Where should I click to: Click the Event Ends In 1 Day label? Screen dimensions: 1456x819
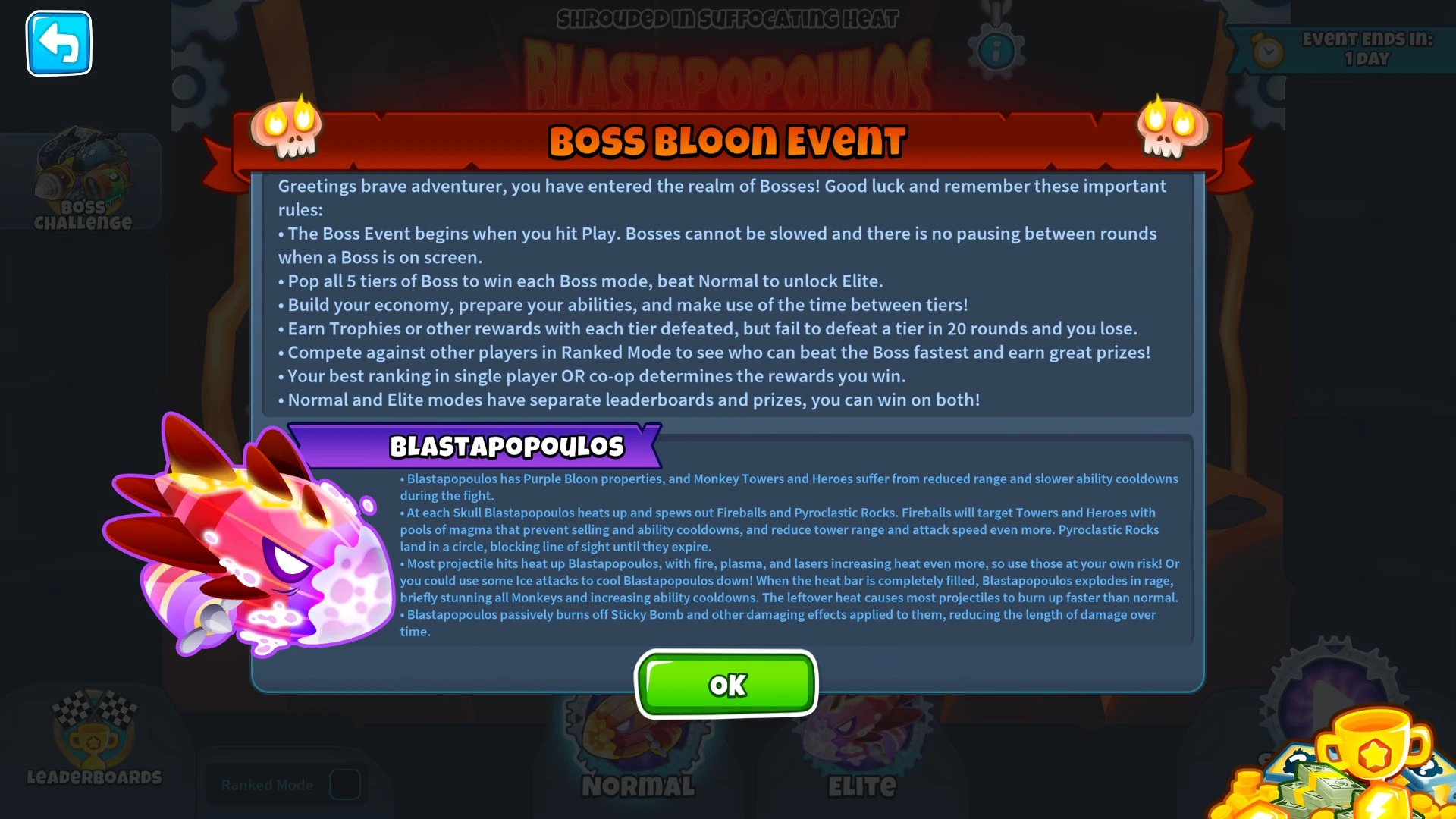pos(1367,49)
